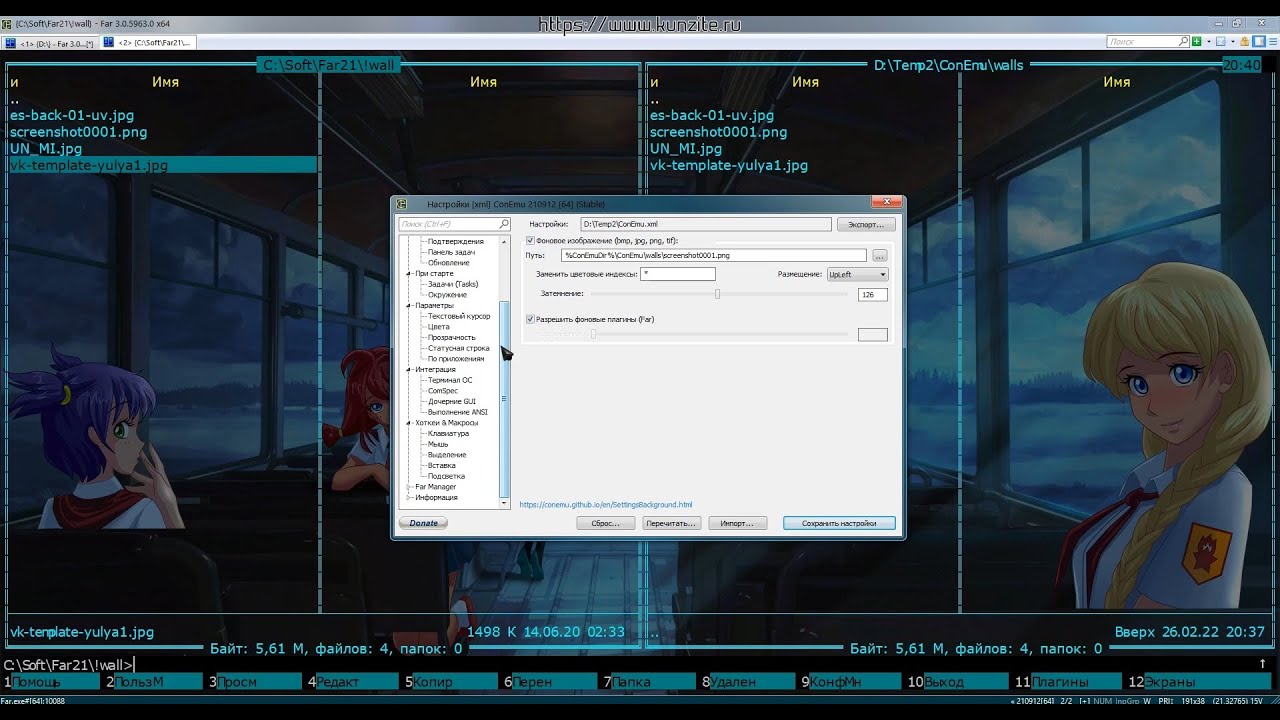Select Окружение in settings tree
Viewport: 1280px width, 720px height.
pos(447,295)
